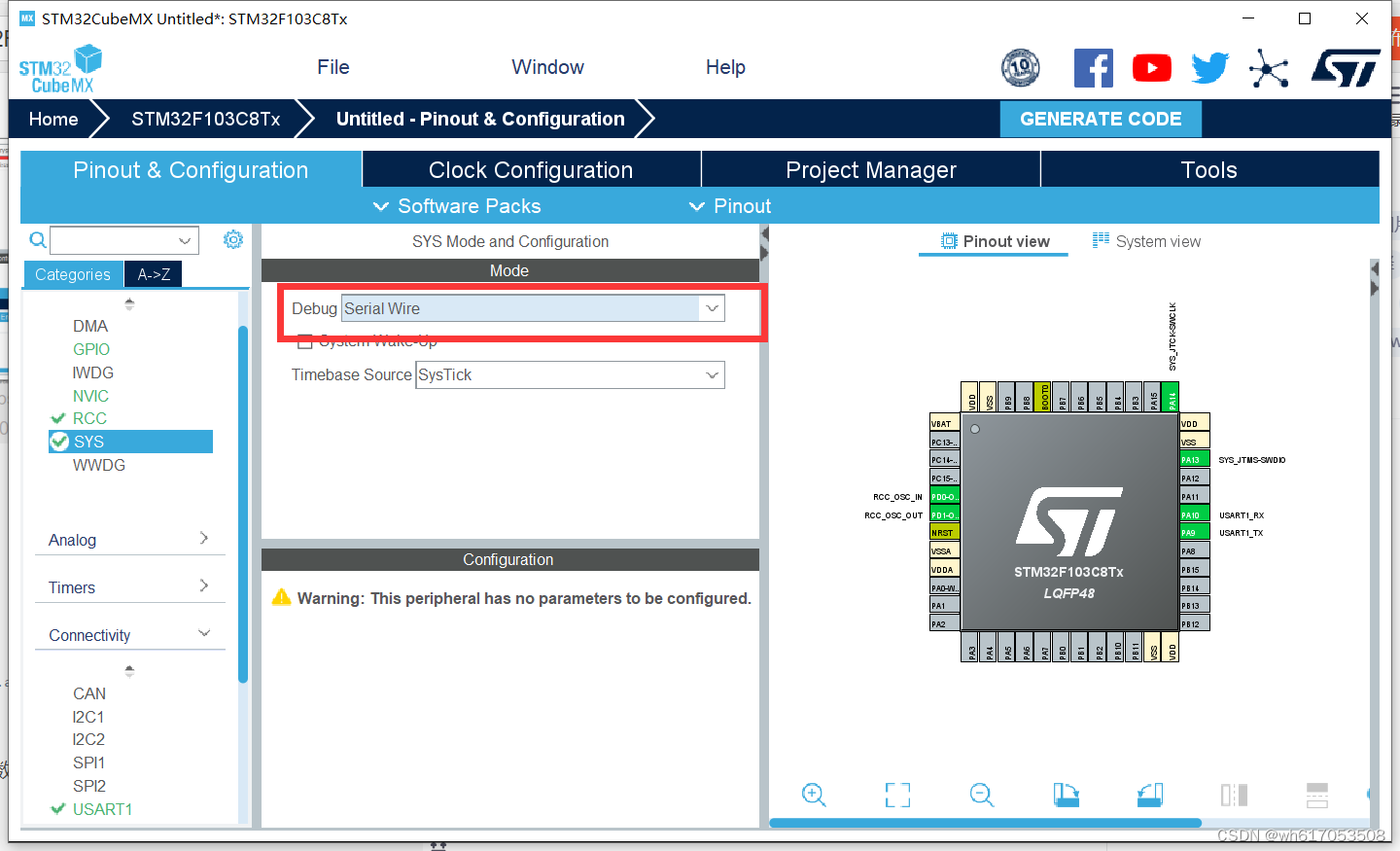Click the categories panel vertical scrollbar

click(x=243, y=504)
